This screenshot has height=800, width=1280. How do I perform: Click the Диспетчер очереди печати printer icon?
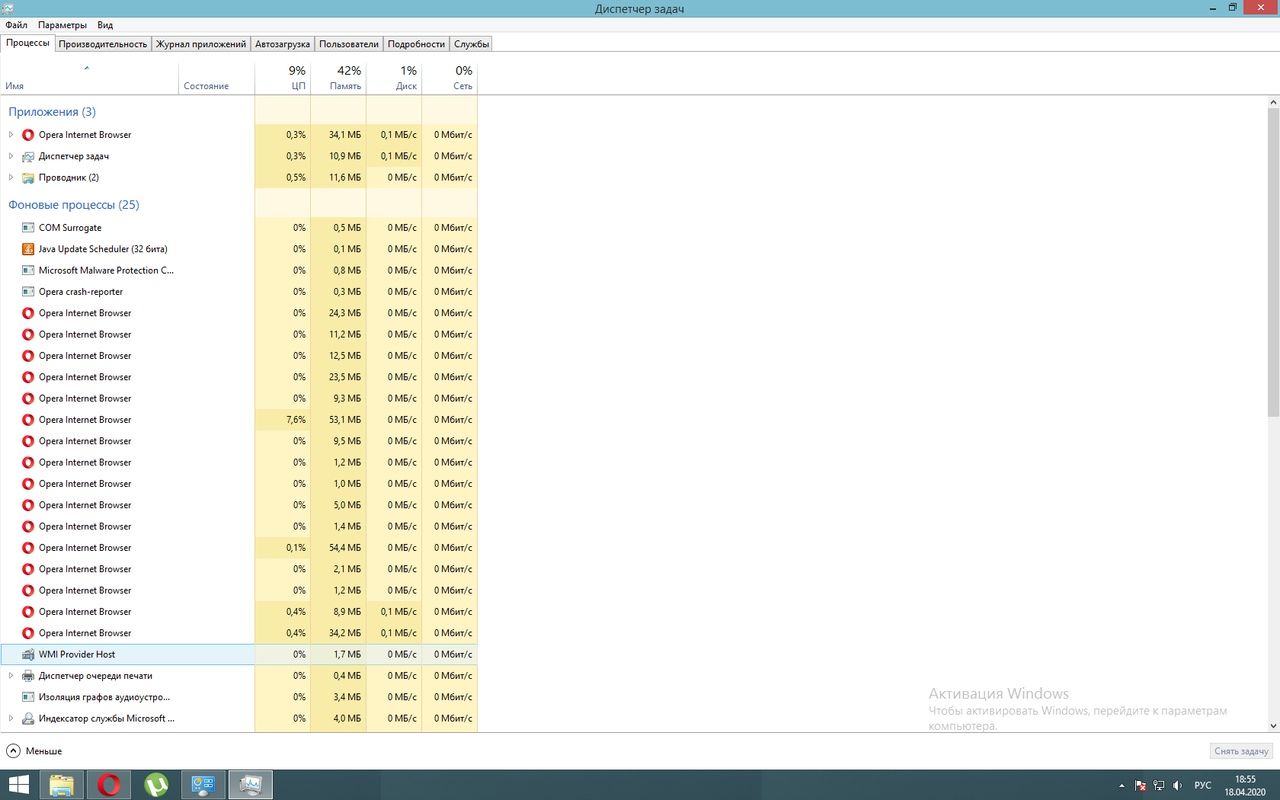(28, 676)
